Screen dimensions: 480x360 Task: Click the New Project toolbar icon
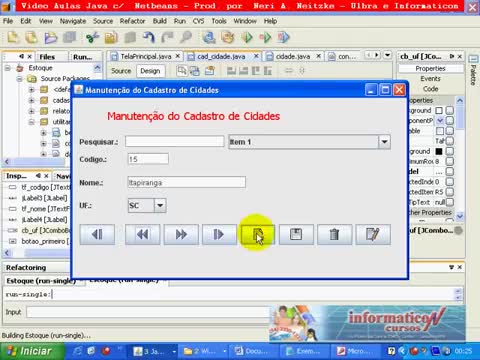[x=32, y=37]
